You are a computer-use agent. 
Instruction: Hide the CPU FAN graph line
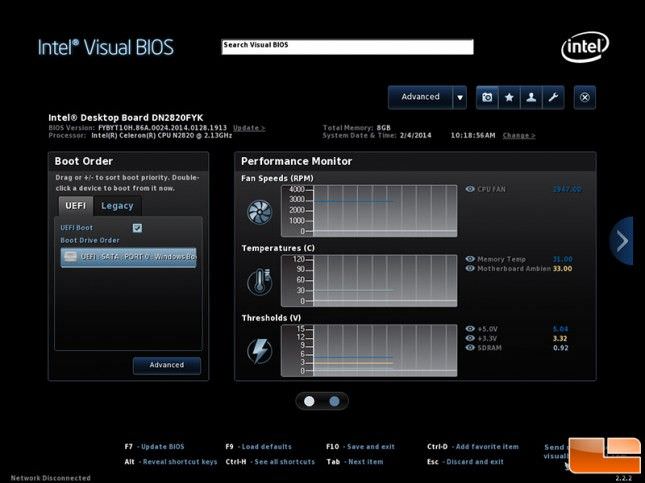(x=471, y=188)
